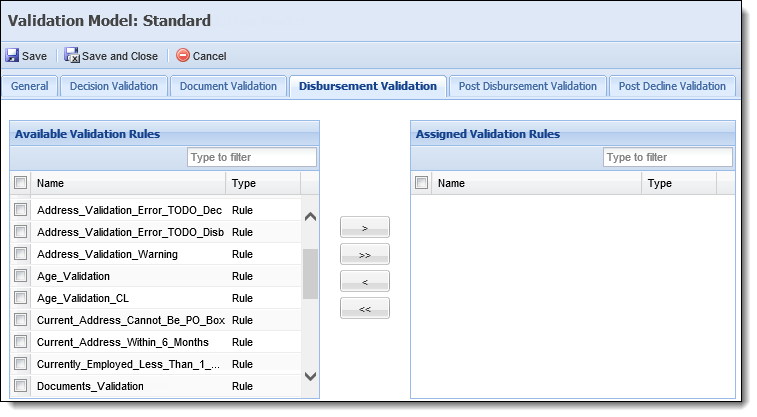This screenshot has width=757, height=417.
Task: Click scroll up arrow in Available Rules list
Action: [310, 217]
